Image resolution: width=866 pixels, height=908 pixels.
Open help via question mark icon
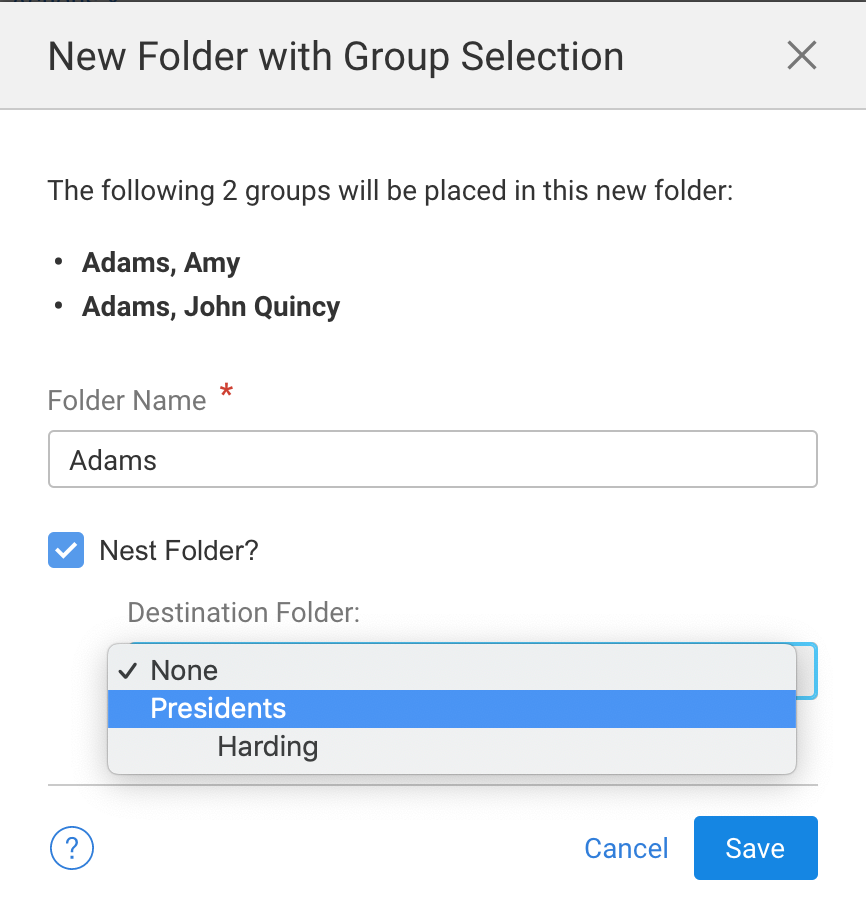point(72,849)
